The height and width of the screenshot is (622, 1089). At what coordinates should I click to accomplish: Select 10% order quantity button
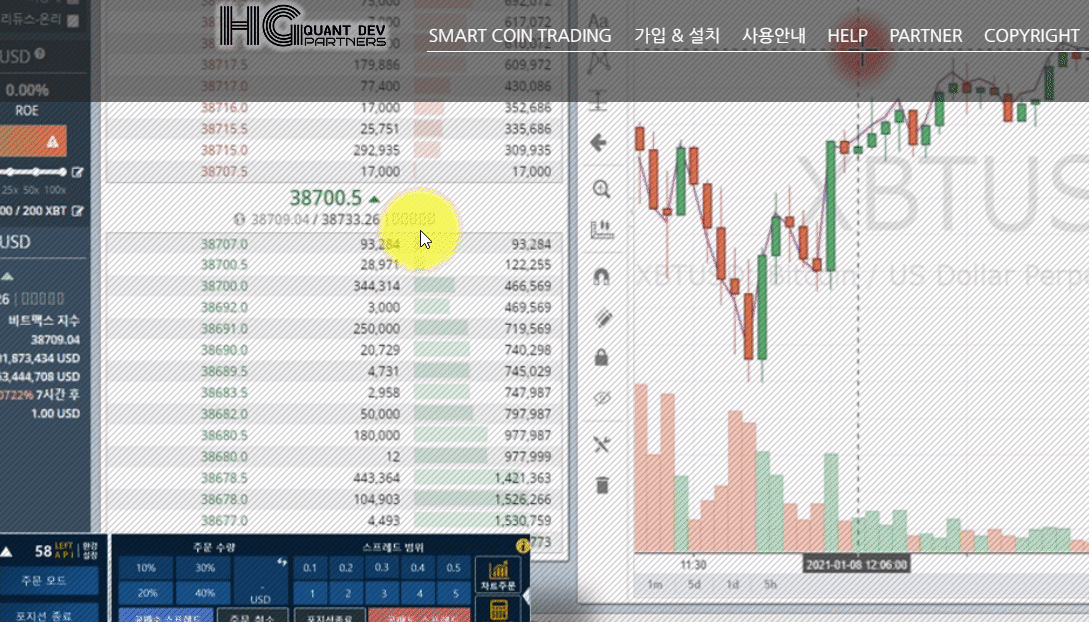(146, 568)
